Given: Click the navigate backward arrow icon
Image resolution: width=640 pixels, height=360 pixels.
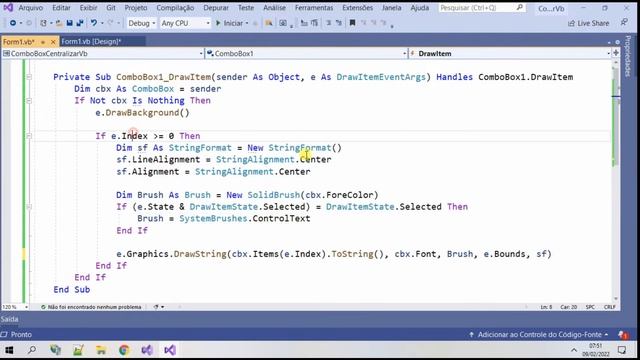Looking at the screenshot, I should point(13,23).
